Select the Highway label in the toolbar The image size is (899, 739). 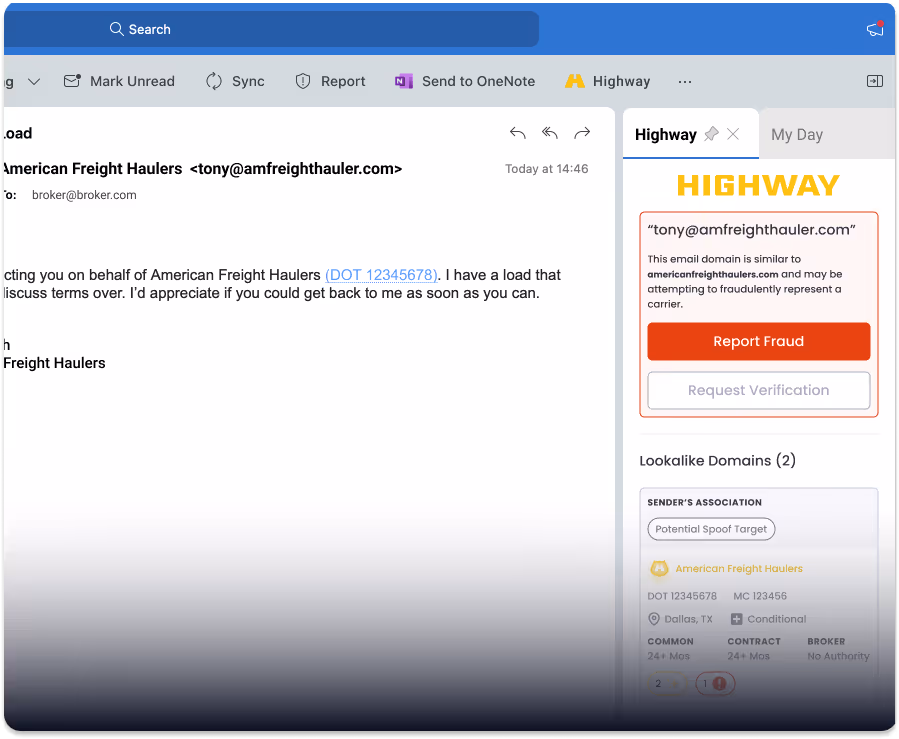[622, 81]
